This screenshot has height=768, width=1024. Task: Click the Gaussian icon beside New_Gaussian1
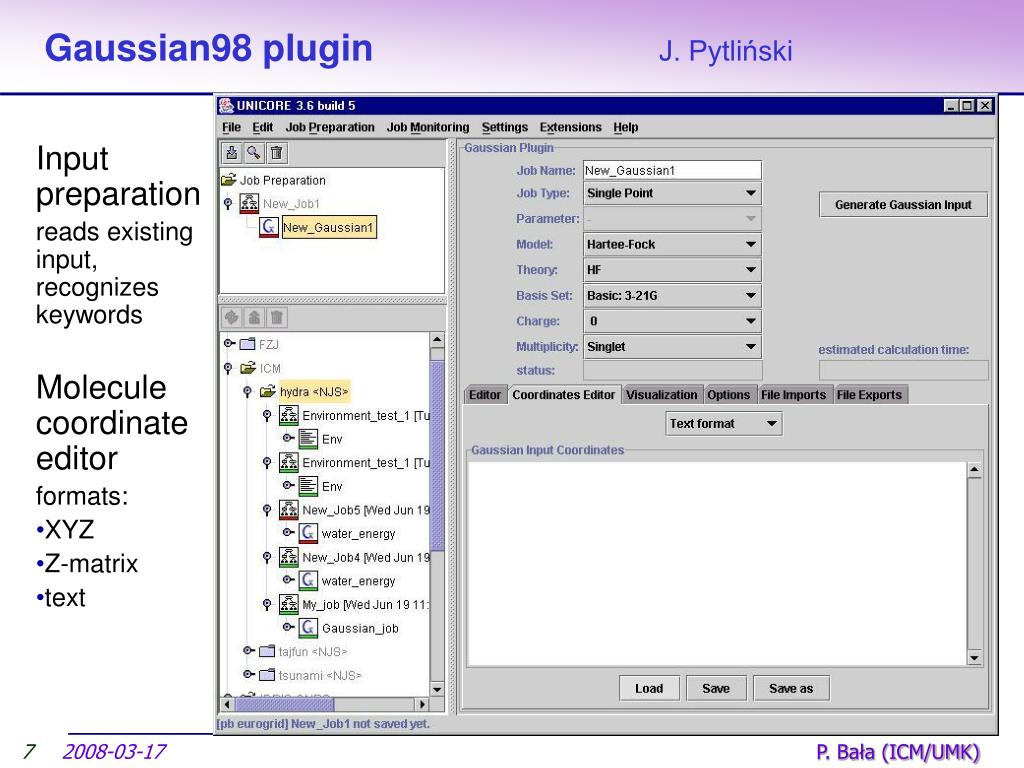pyautogui.click(x=268, y=227)
